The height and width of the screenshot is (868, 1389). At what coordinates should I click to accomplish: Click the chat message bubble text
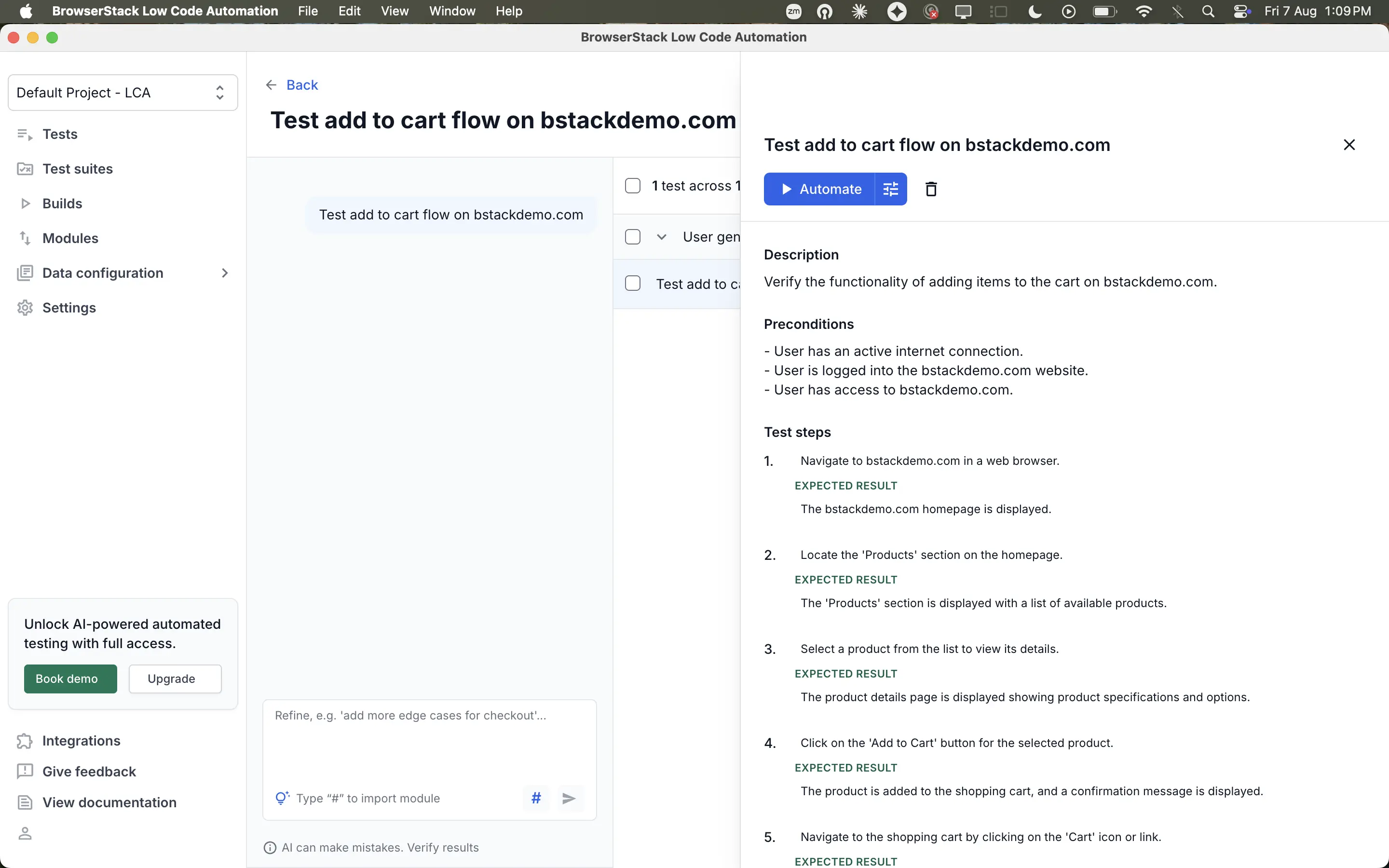(x=450, y=215)
